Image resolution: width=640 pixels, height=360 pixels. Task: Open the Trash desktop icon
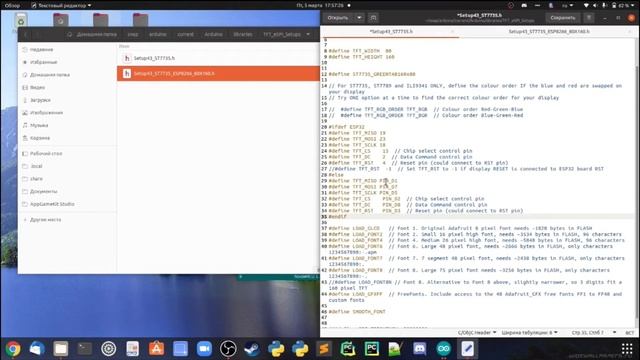click(x=21, y=20)
